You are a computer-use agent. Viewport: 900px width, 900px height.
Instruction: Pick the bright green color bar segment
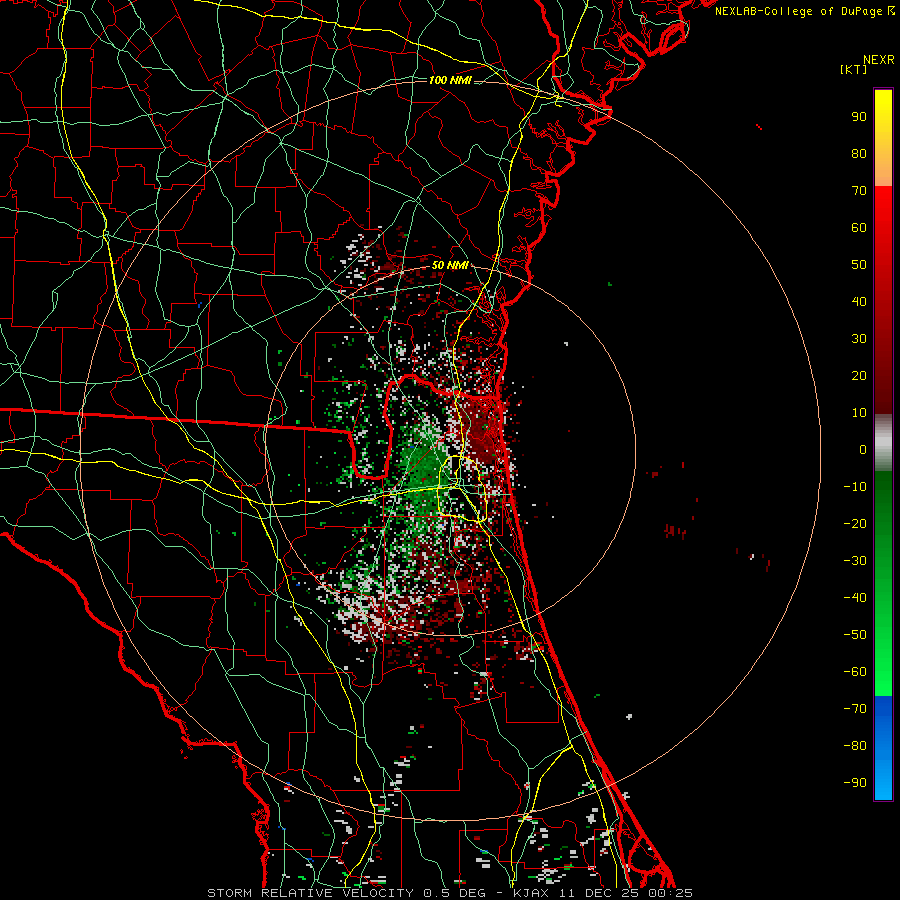coord(883,654)
